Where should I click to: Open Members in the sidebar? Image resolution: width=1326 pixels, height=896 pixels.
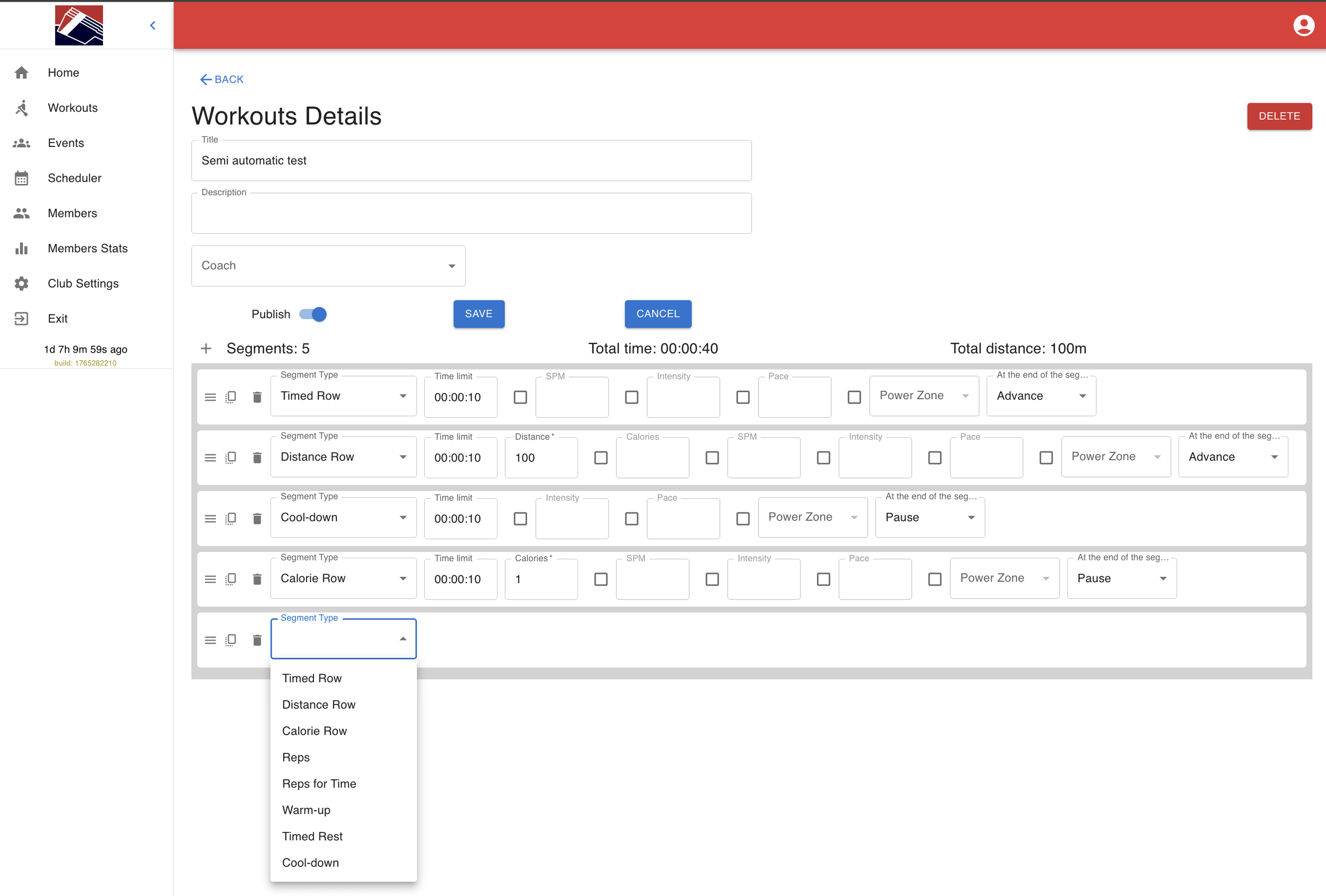[x=87, y=213]
